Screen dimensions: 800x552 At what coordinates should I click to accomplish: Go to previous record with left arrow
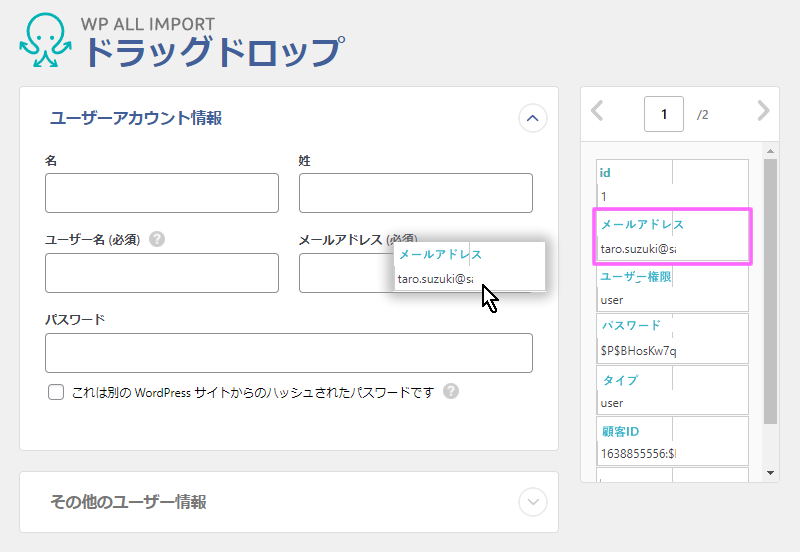pyautogui.click(x=597, y=111)
